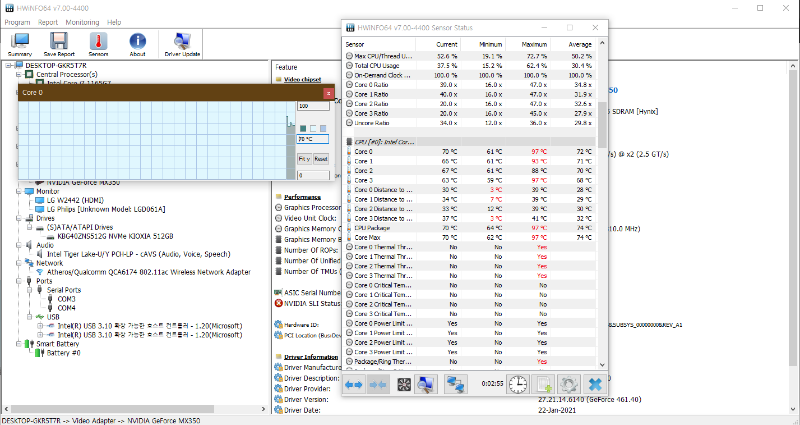Toggle the white square box in Core 0 graph
Screen dimensions: 800x425
[x=312, y=128]
